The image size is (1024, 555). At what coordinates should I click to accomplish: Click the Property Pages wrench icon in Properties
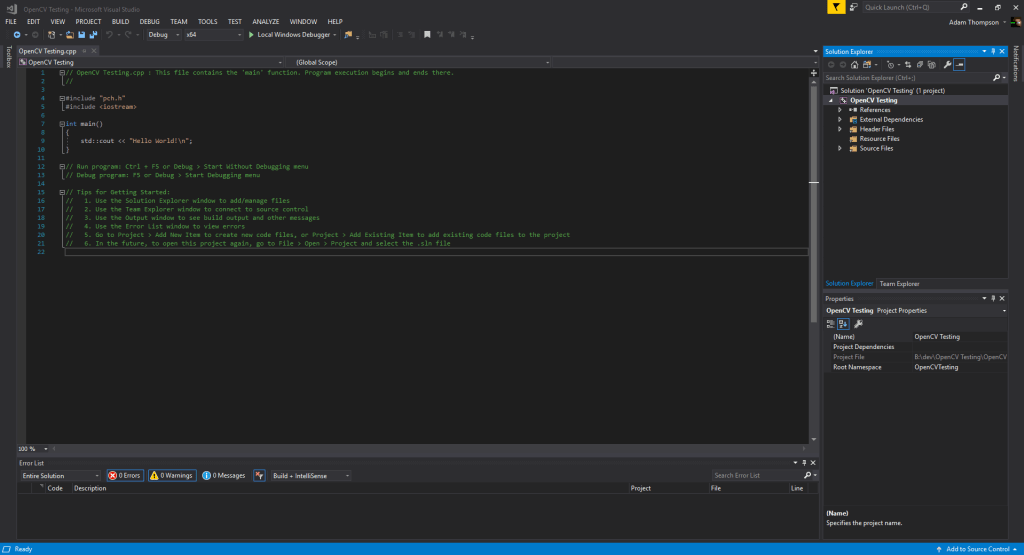click(859, 324)
